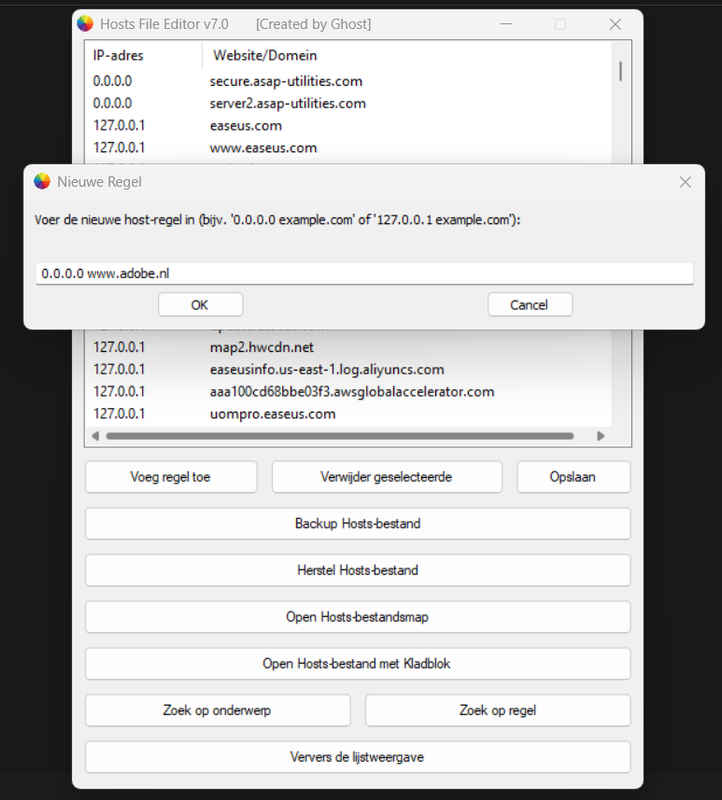Click Zoek op onderwerp button
Image resolution: width=722 pixels, height=800 pixels.
[218, 711]
